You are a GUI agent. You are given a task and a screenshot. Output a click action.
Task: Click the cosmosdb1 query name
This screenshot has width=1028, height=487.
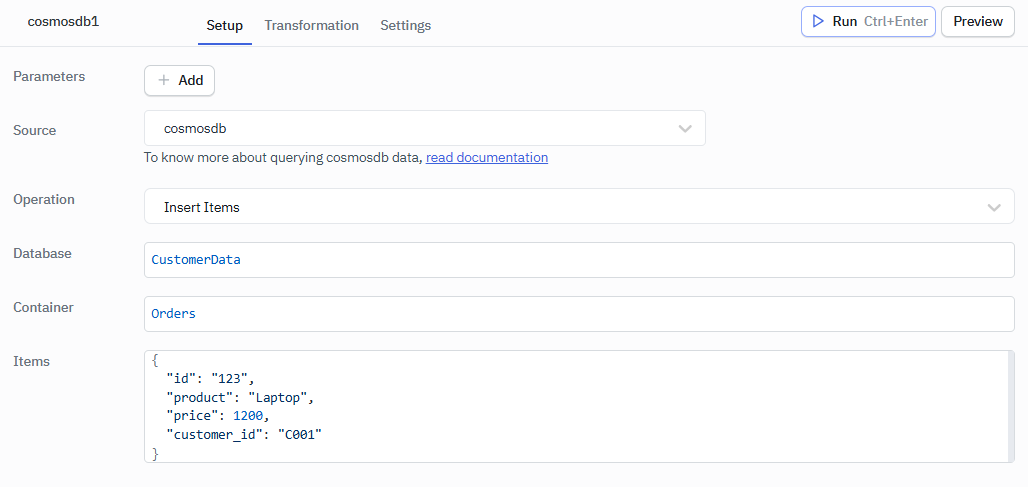coord(63,21)
